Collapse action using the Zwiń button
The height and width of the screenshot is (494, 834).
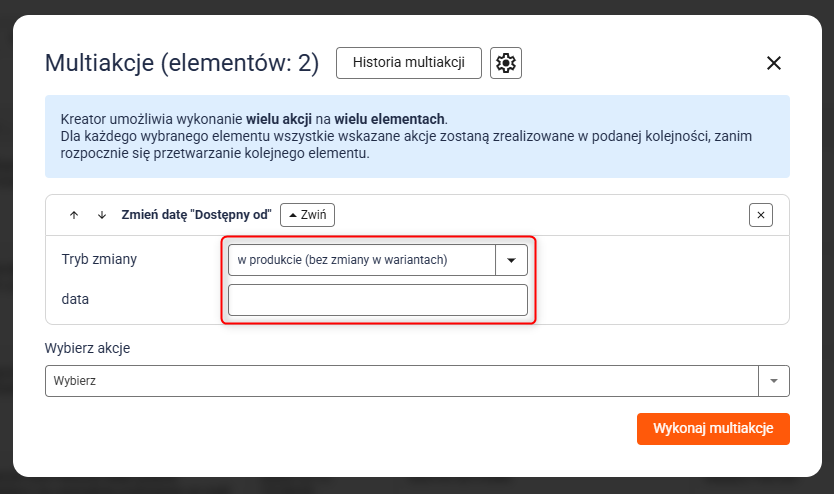tap(307, 215)
